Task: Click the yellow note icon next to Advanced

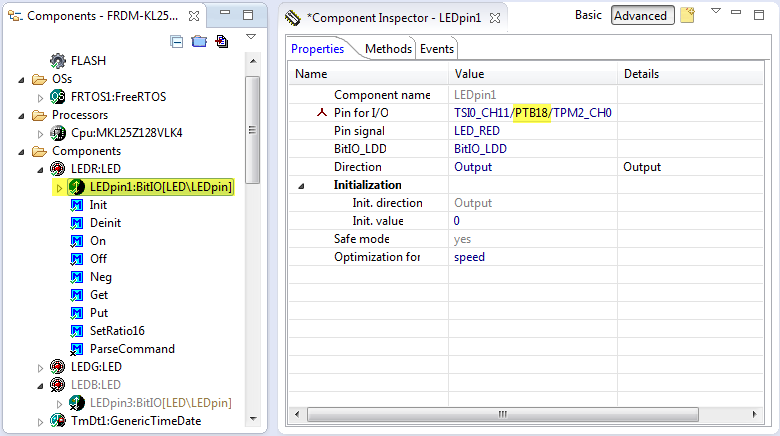Action: click(x=687, y=15)
